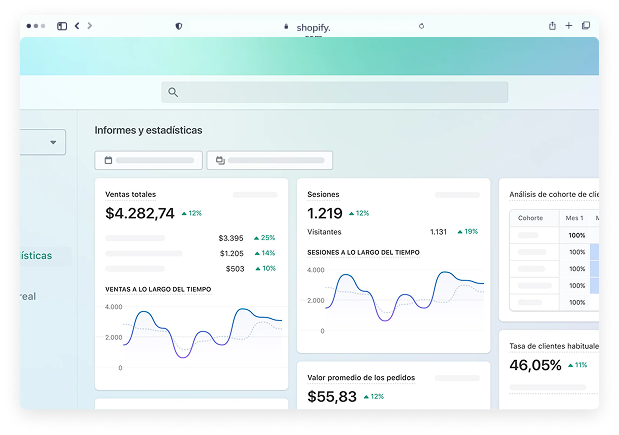The width and height of the screenshot is (619, 435).
Task: Select the Estadísticas sidebar item
Action: 36,256
